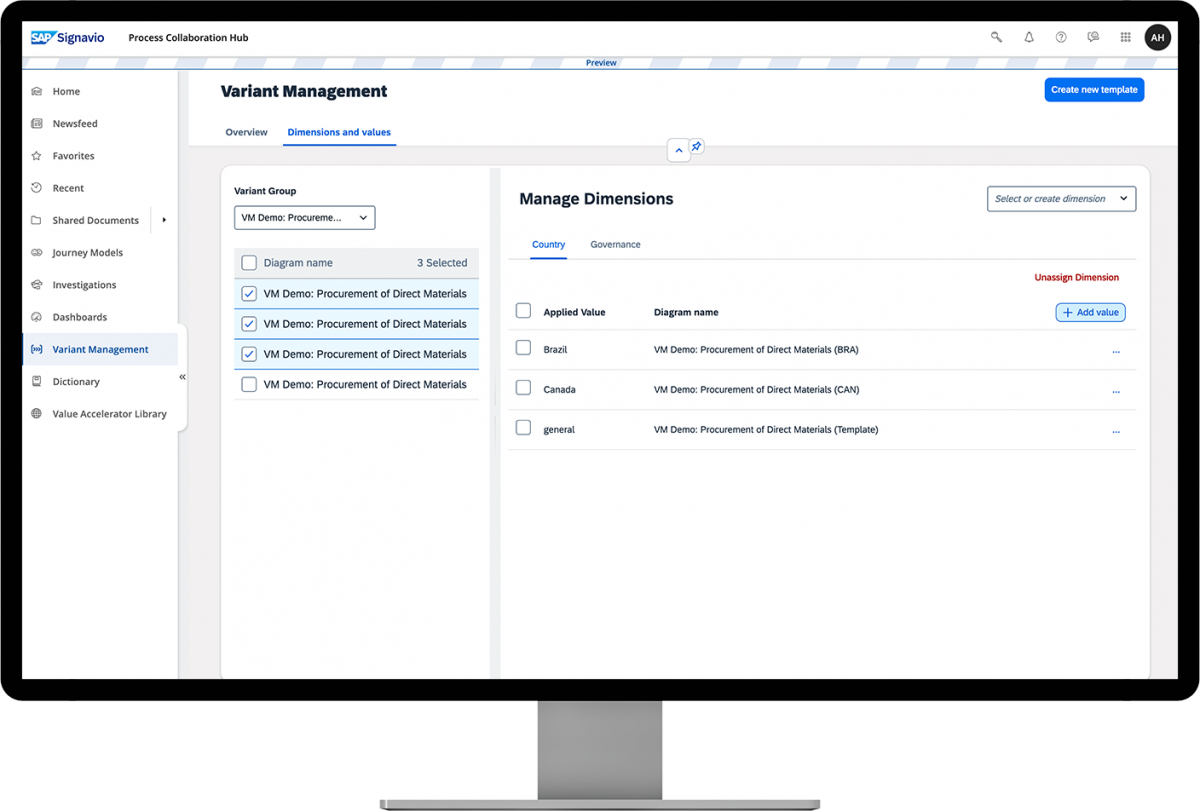Open the Select or create dimension dropdown
Screen dimensions: 1200x811
pos(1061,198)
